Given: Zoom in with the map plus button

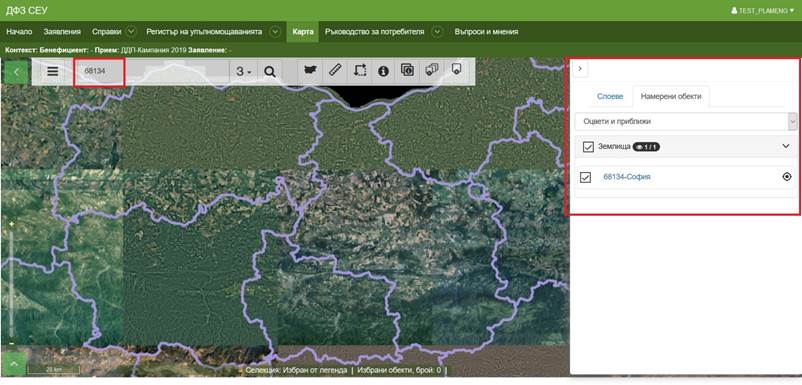Looking at the screenshot, I should pos(11,224).
